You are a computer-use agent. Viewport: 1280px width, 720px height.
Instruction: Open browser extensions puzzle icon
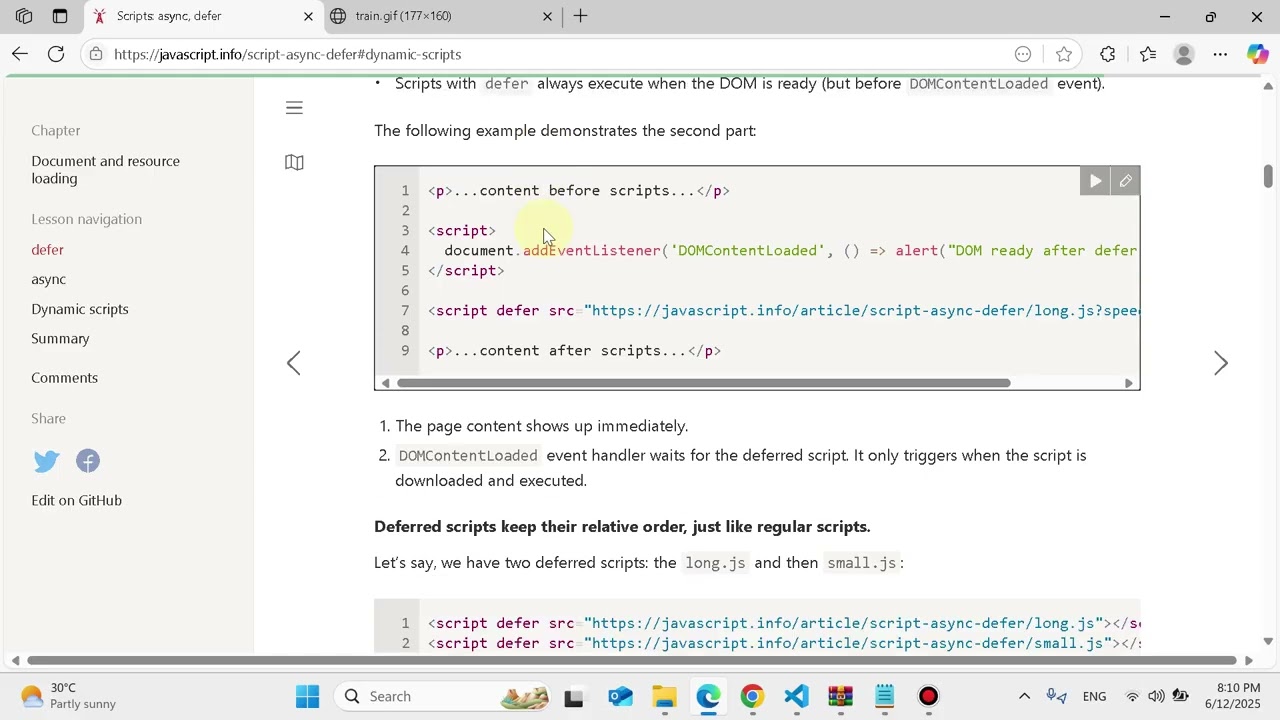(1107, 54)
